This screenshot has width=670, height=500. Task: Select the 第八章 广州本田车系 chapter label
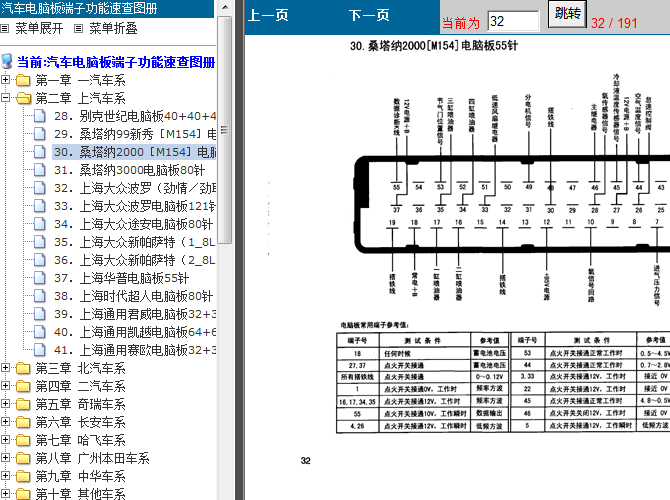(92, 458)
